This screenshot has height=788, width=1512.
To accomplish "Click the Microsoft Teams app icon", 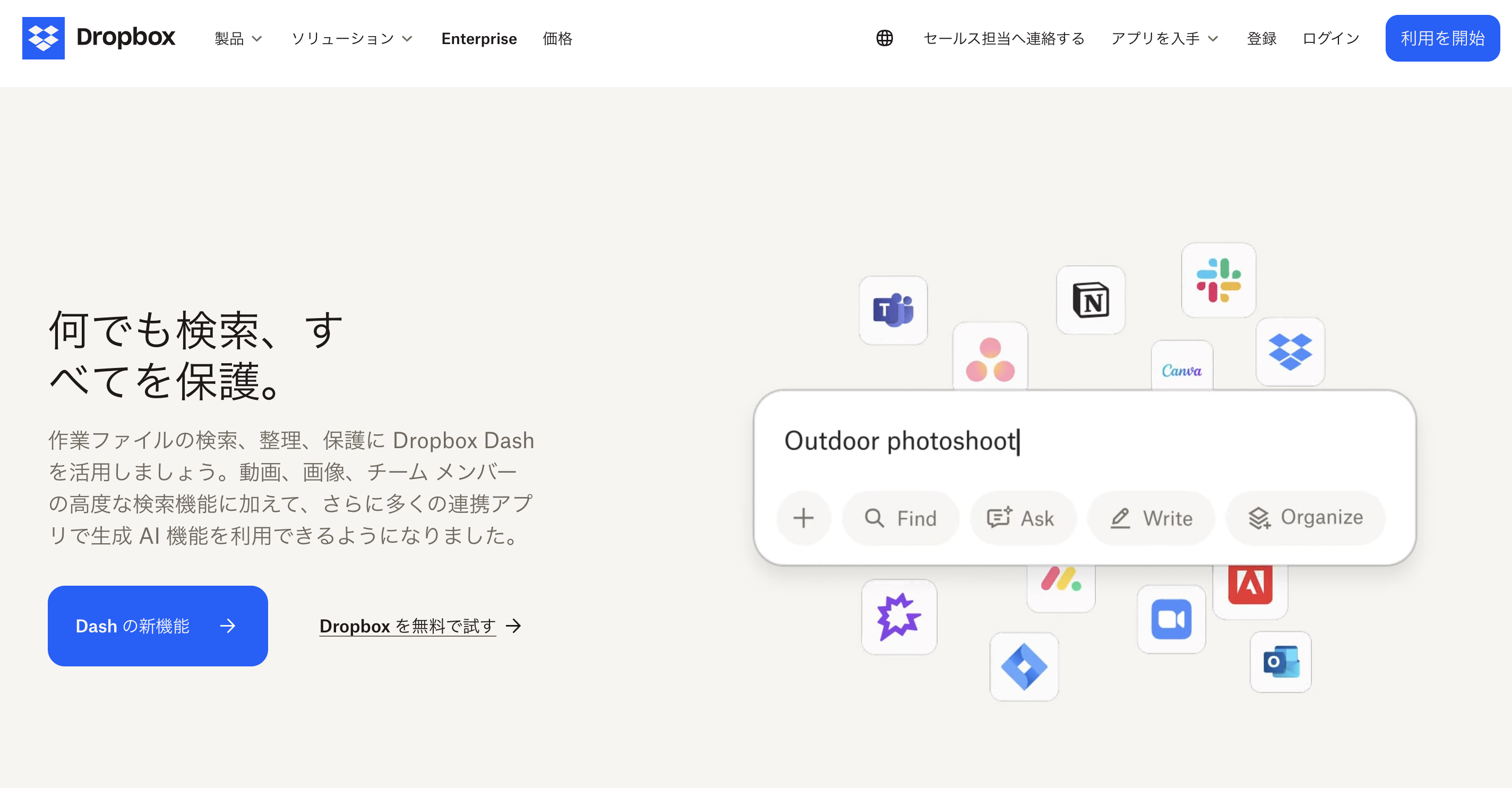I will (894, 310).
